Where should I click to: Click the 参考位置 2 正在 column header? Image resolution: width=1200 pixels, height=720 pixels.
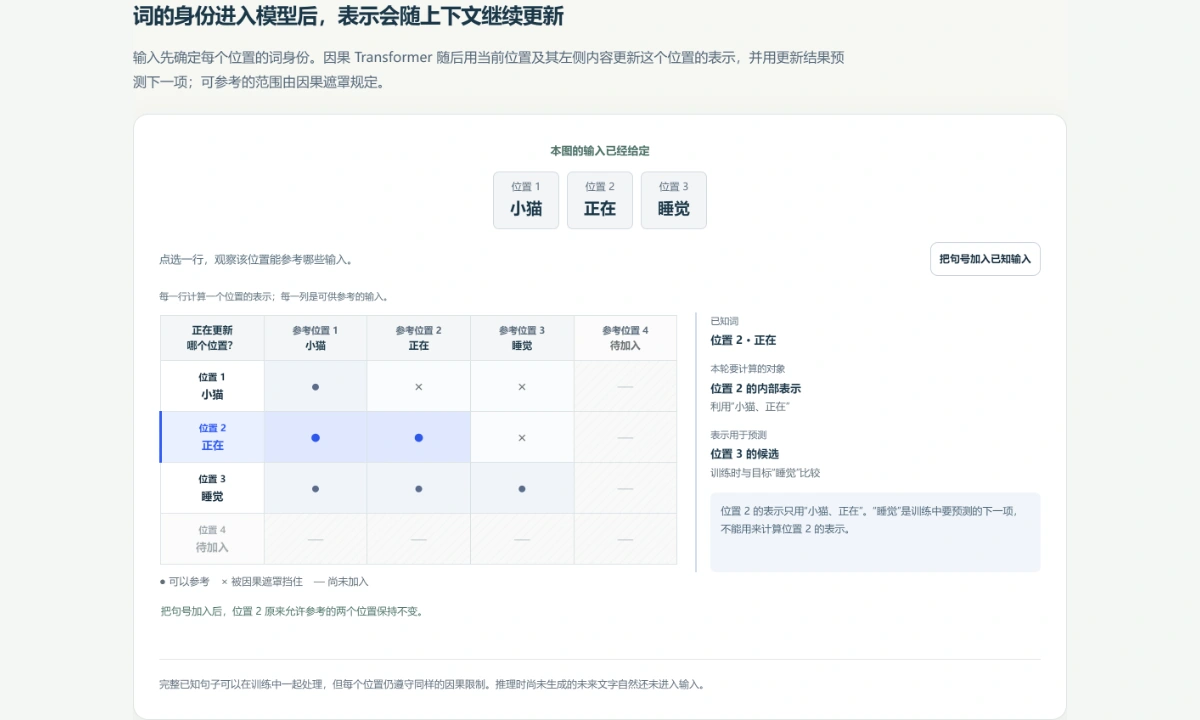[x=418, y=338]
